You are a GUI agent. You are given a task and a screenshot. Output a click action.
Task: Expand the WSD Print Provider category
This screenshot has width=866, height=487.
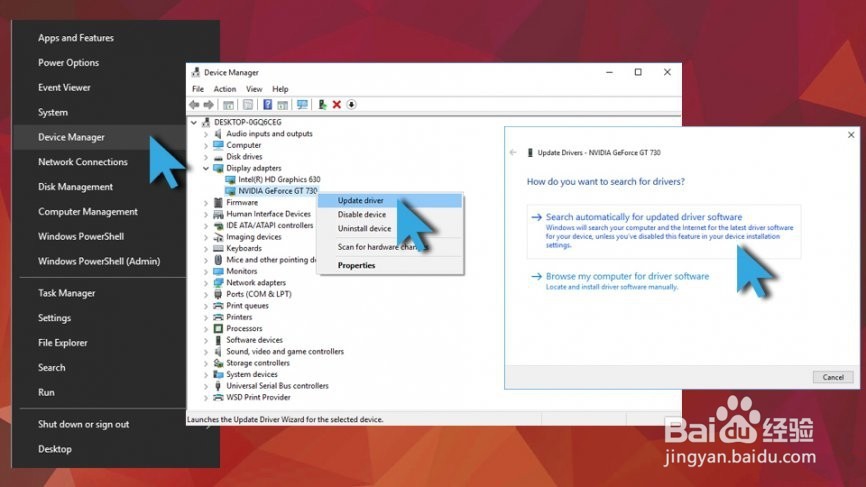(x=206, y=398)
